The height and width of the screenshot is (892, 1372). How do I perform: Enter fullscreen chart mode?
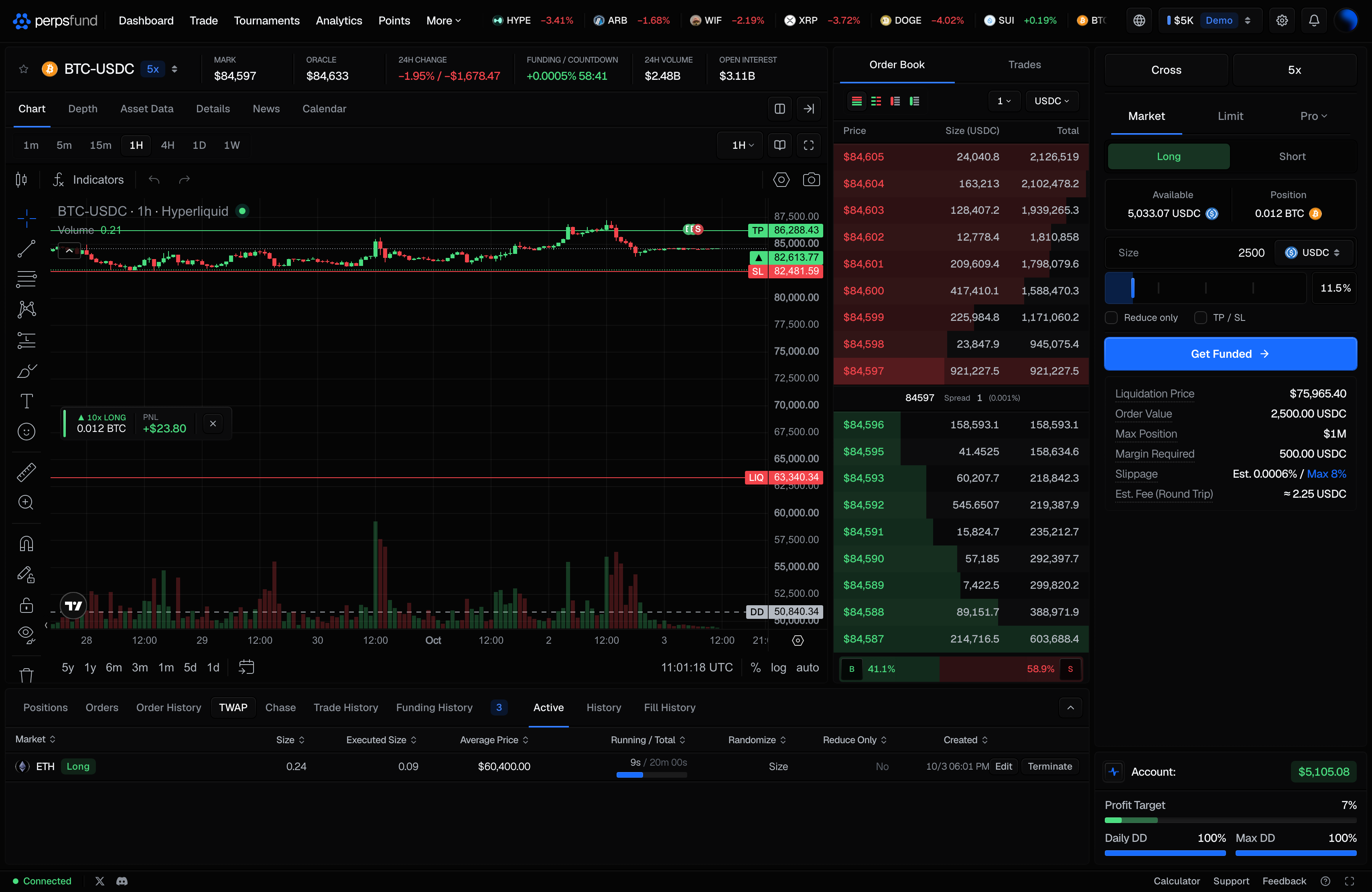click(x=809, y=145)
